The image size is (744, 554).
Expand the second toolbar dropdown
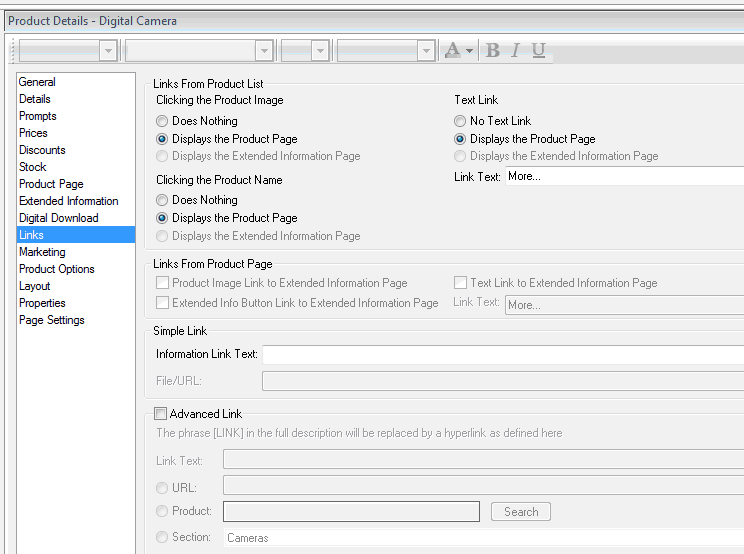[264, 50]
